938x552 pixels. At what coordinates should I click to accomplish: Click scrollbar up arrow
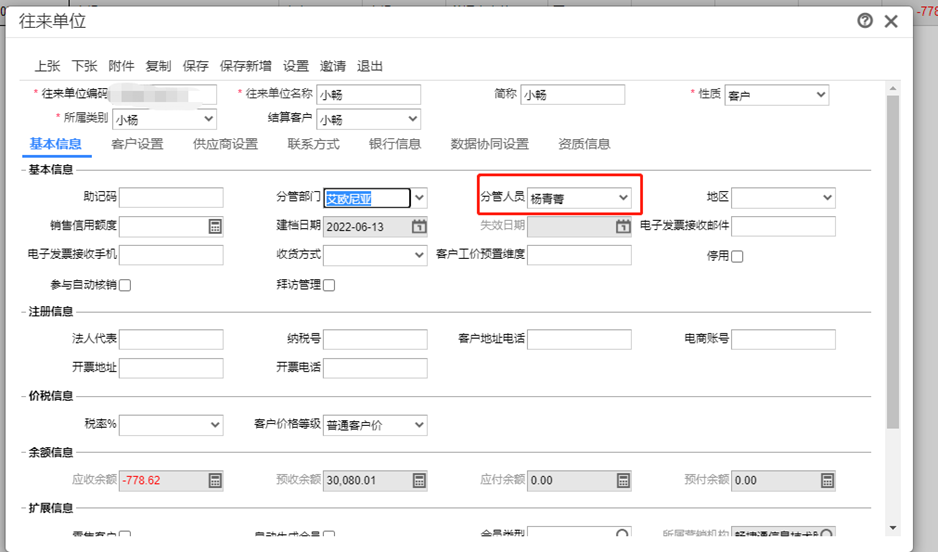pos(893,89)
